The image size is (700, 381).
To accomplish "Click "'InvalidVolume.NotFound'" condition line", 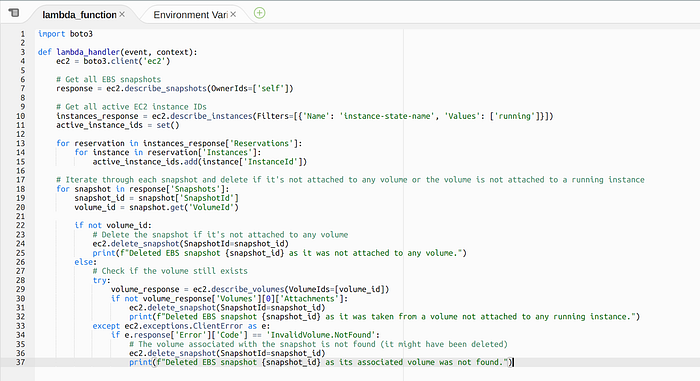I will point(246,335).
